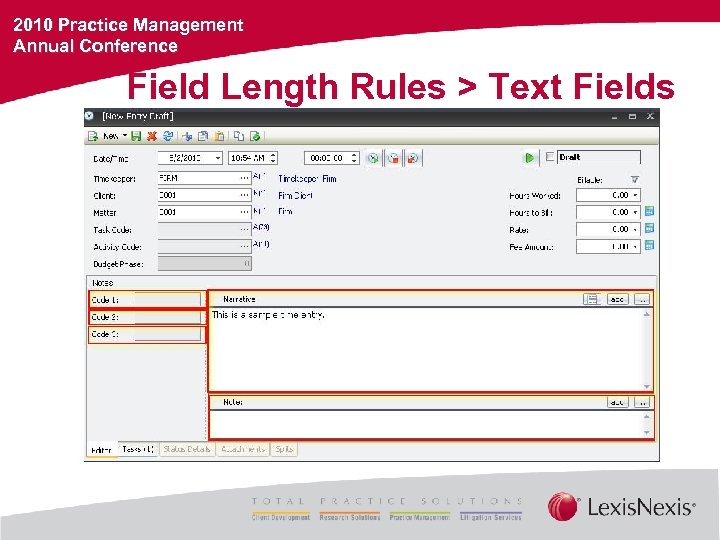Click the green clock timer icon
Image resolution: width=720 pixels, height=540 pixels.
[373, 158]
